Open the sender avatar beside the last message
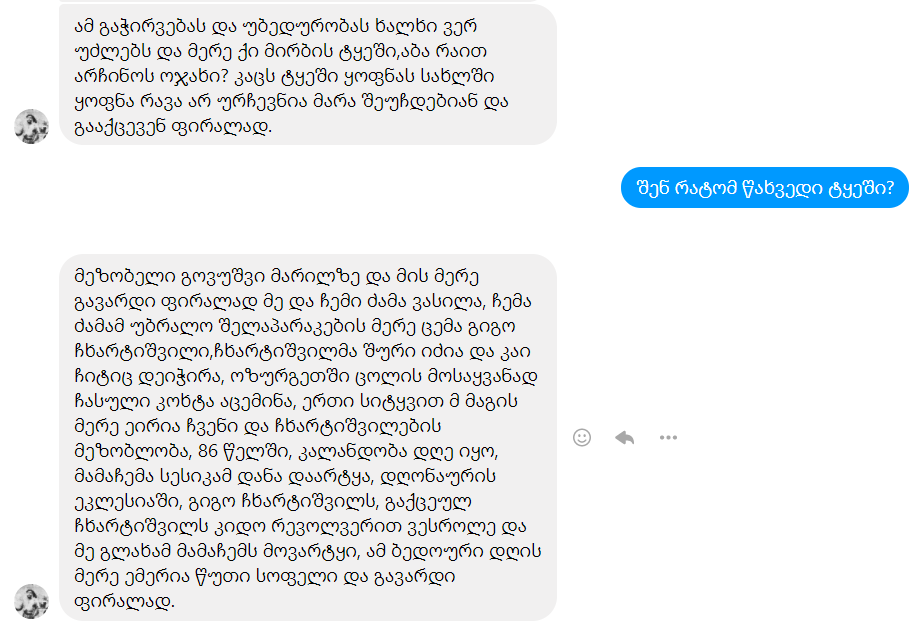The width and height of the screenshot is (919, 632). [32, 601]
